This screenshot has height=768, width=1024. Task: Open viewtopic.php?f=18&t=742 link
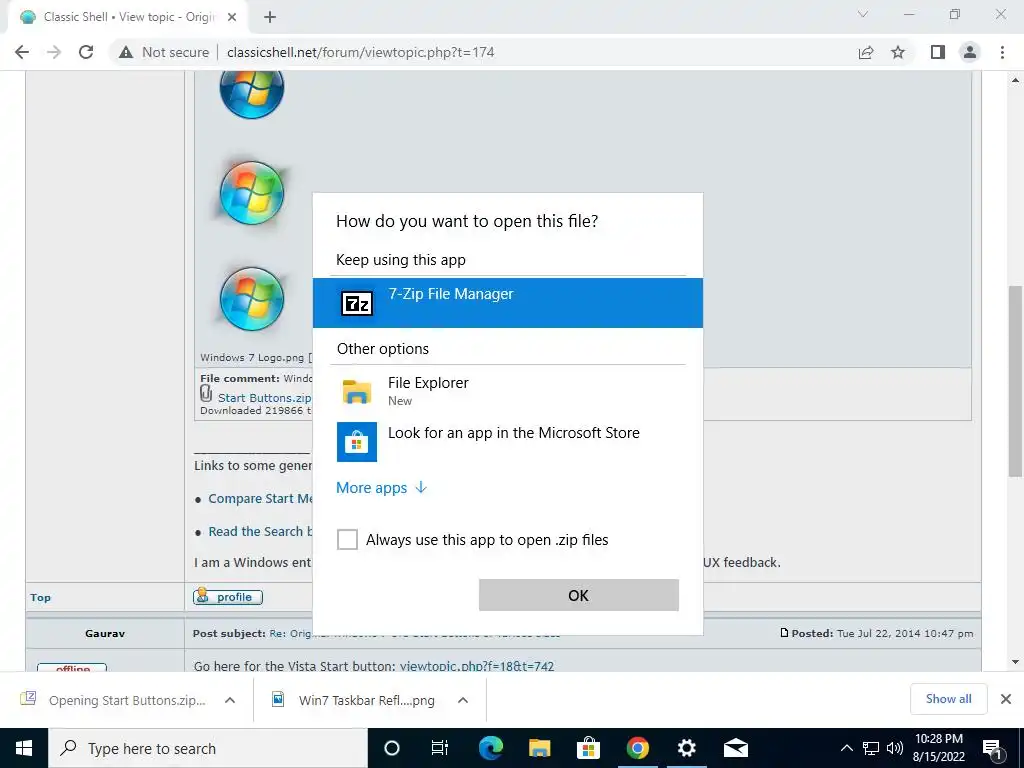coord(477,666)
